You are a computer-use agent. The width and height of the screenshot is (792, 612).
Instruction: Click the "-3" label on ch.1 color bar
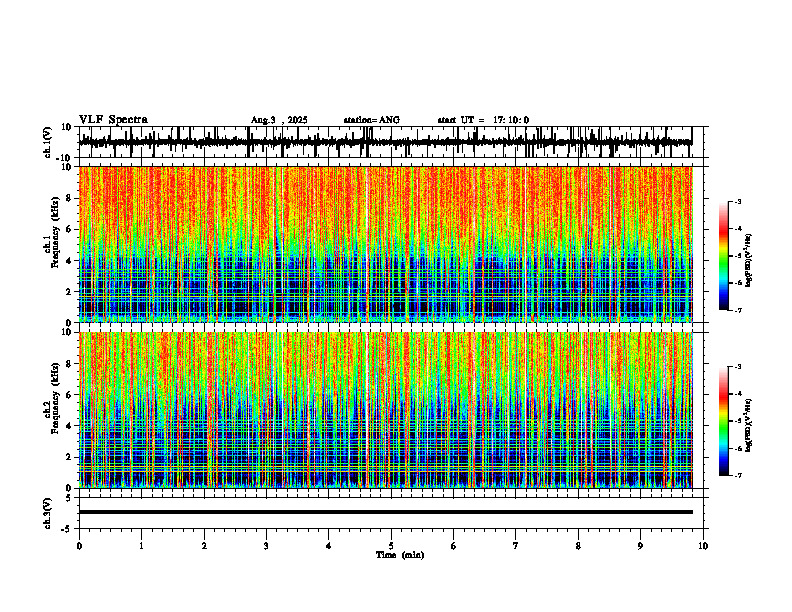[x=738, y=201]
